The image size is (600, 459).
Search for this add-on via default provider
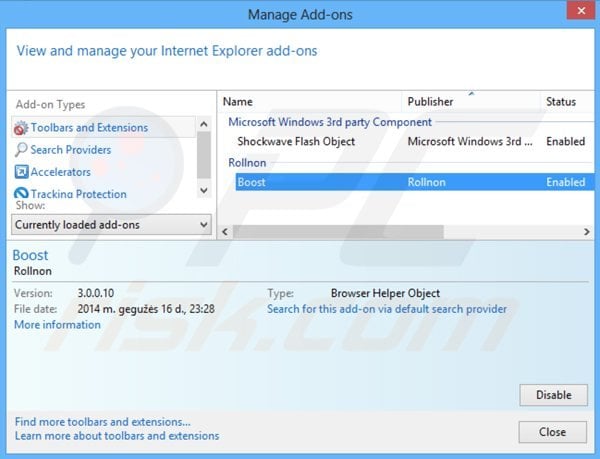coord(386,309)
